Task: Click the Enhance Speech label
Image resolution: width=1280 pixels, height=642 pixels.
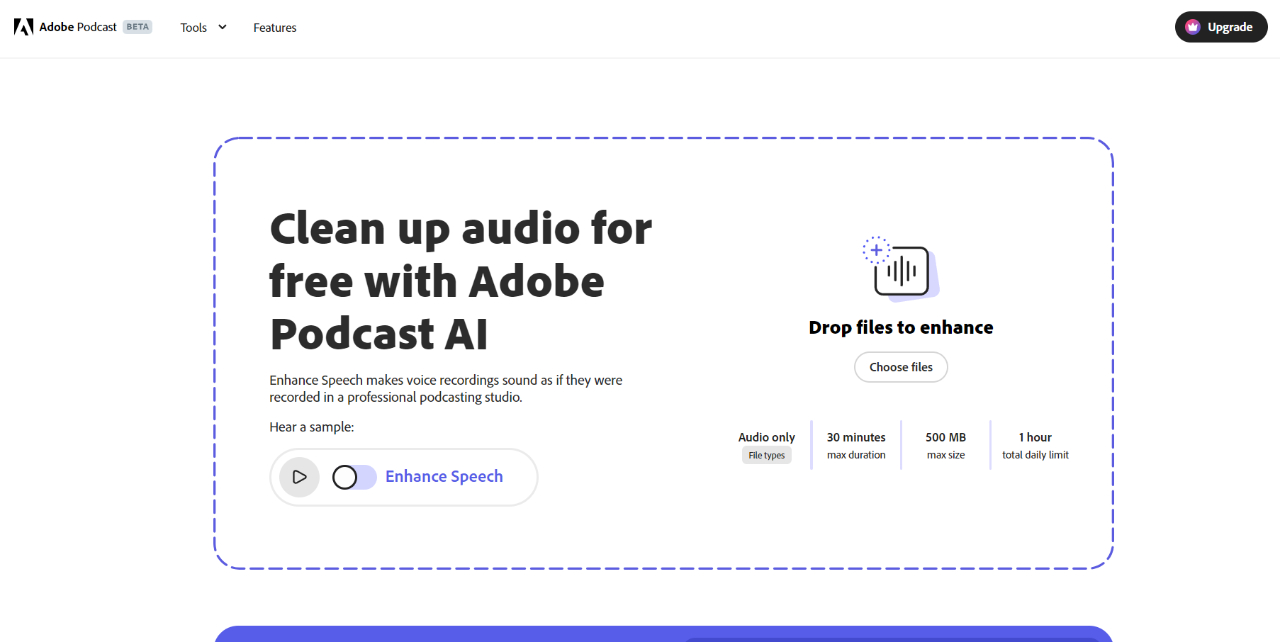Action: [444, 477]
